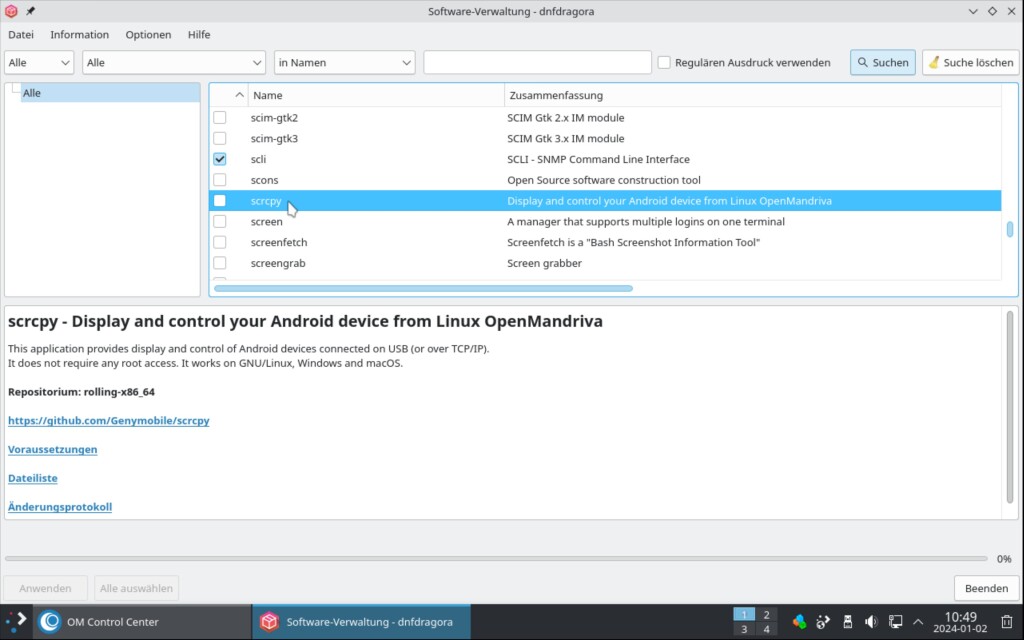Tick the screen package checkbox
Image resolution: width=1024 pixels, height=640 pixels.
point(219,221)
